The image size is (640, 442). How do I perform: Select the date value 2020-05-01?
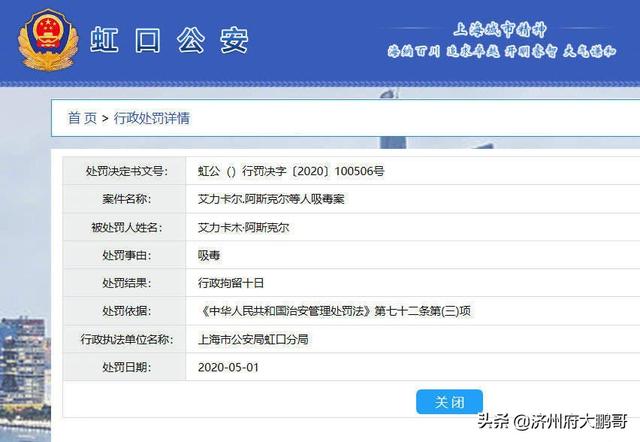(229, 367)
